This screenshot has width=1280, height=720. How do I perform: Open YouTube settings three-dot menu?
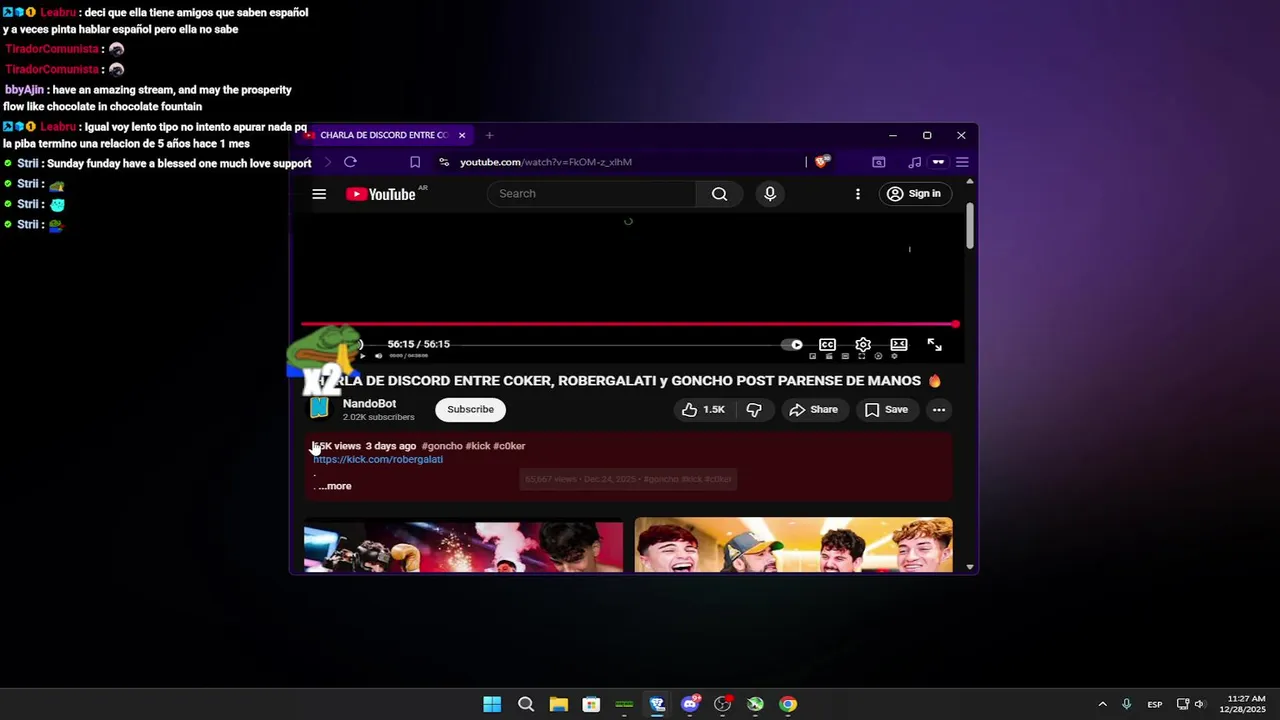point(857,194)
